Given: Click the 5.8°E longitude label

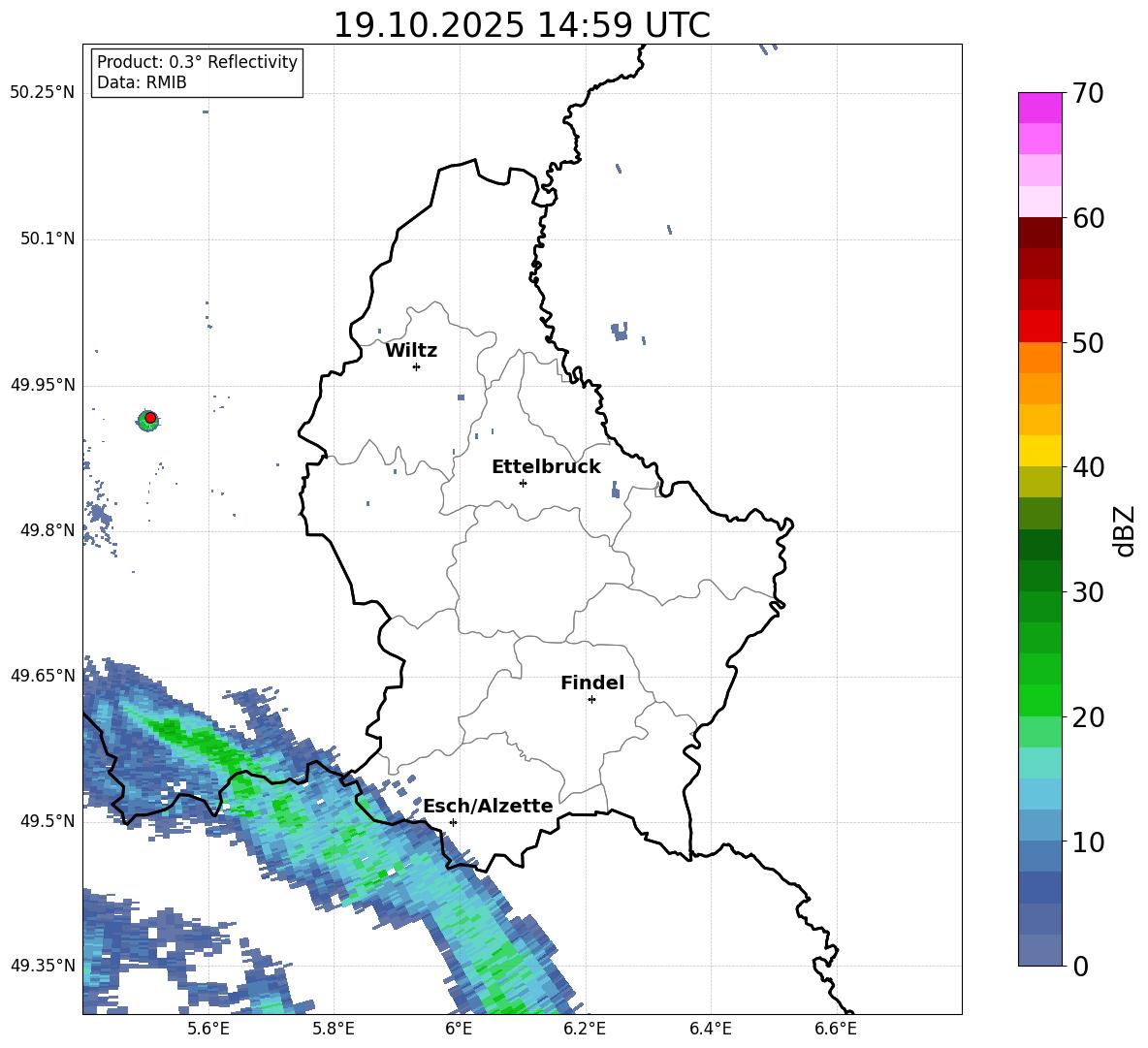Looking at the screenshot, I should (334, 1029).
